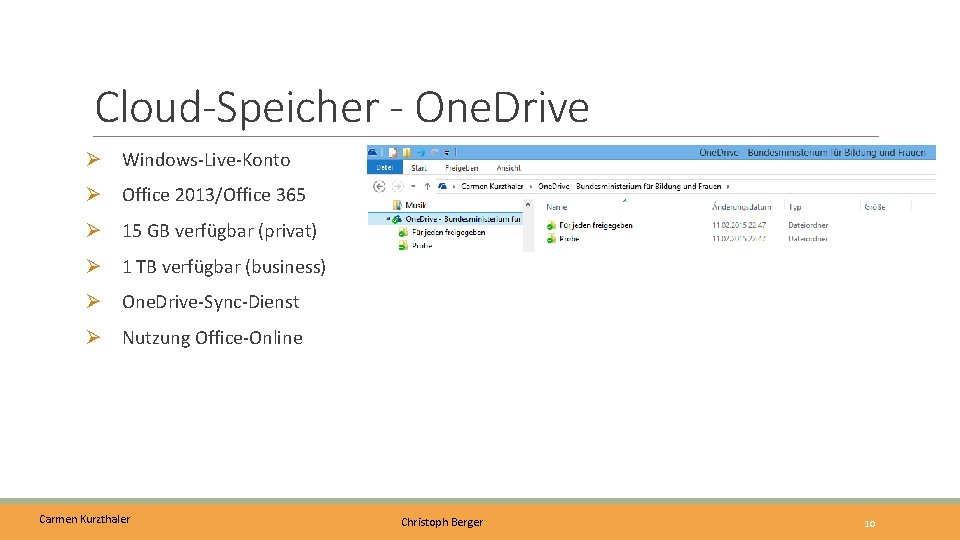Viewport: 960px width, 540px height.
Task: Switch to the Freigeben ribbon tab
Action: pyautogui.click(x=462, y=168)
